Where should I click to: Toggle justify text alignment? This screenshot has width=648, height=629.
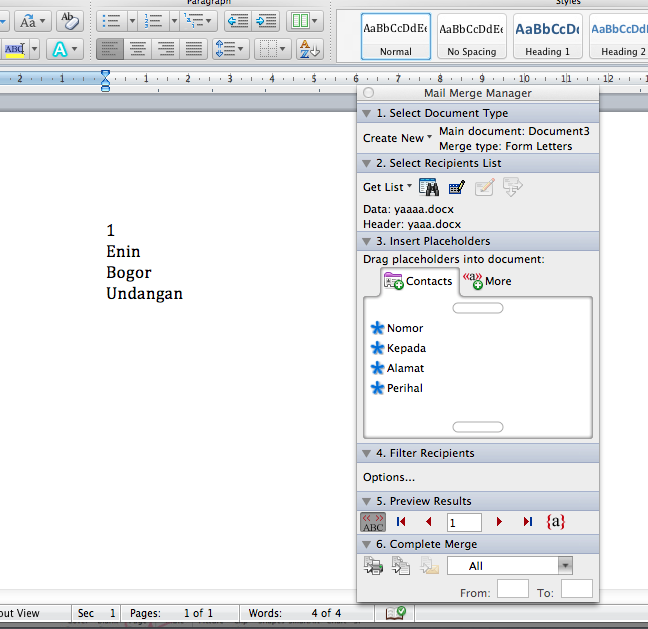[x=193, y=50]
